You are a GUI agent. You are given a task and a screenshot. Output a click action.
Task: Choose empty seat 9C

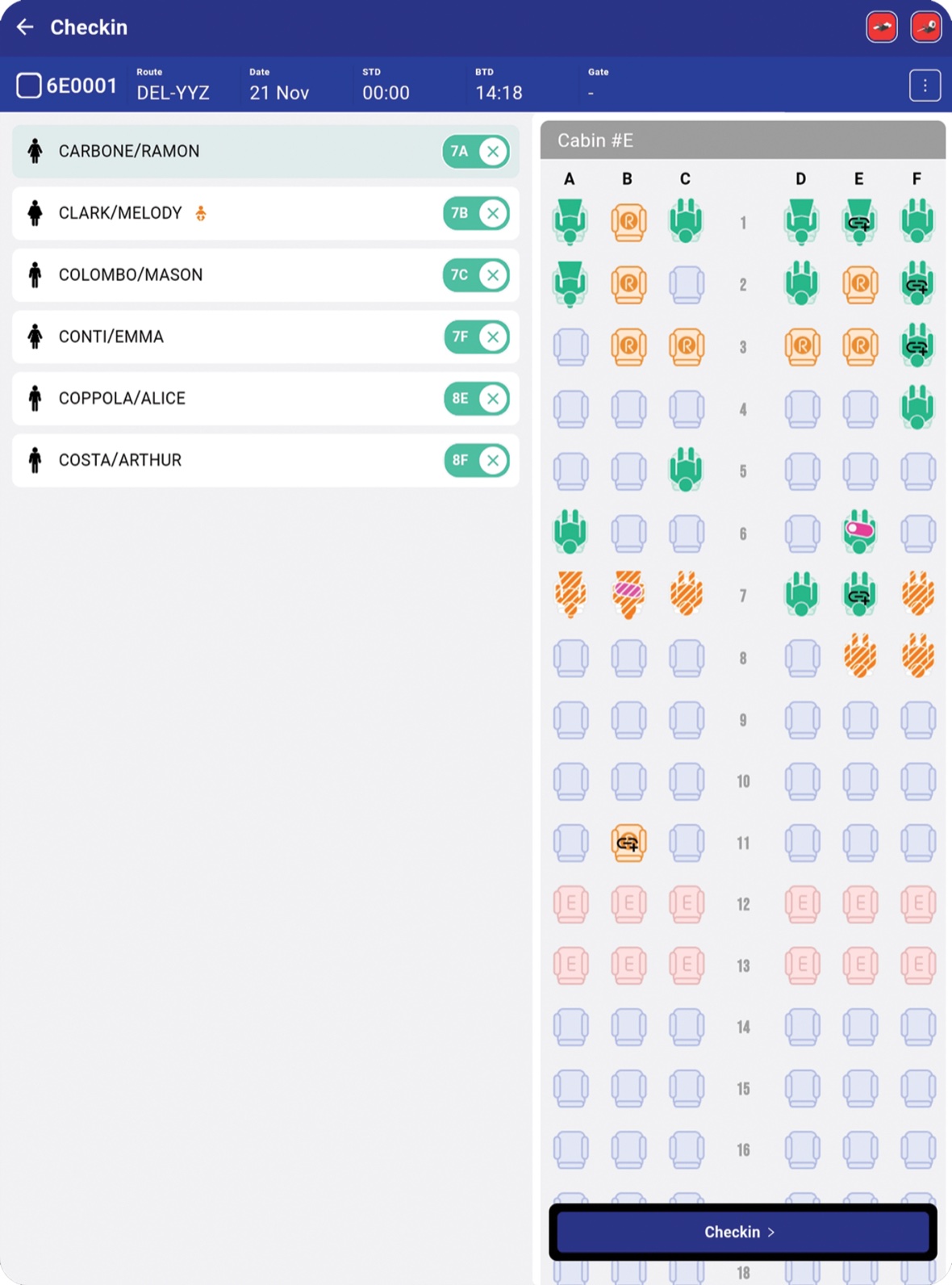pos(687,719)
